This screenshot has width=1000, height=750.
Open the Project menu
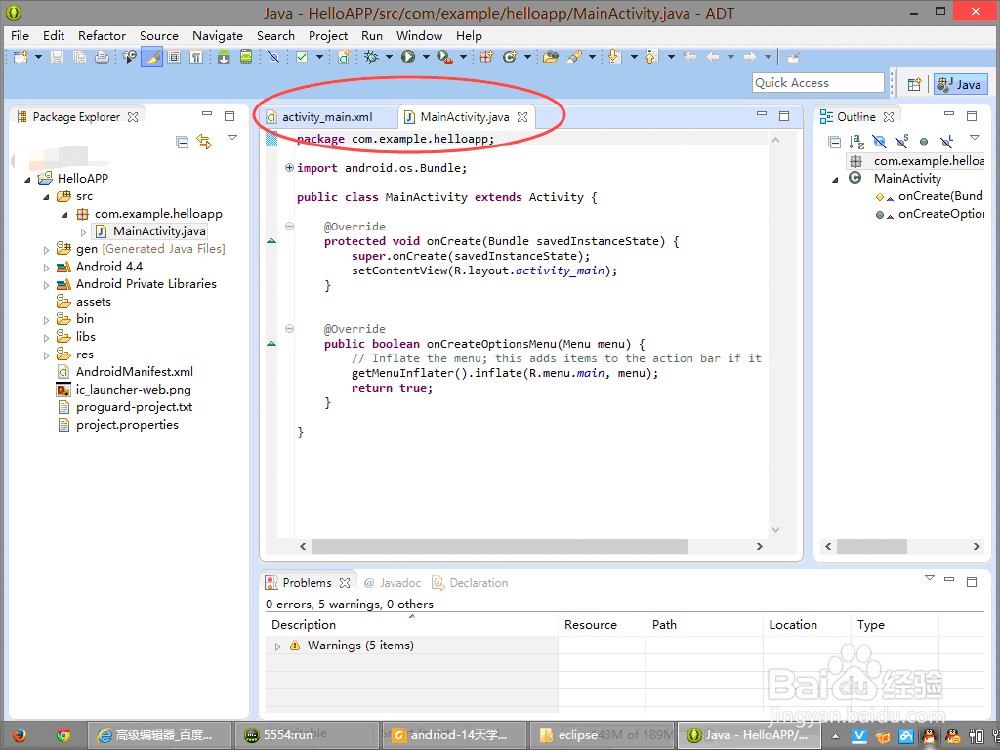click(x=328, y=36)
